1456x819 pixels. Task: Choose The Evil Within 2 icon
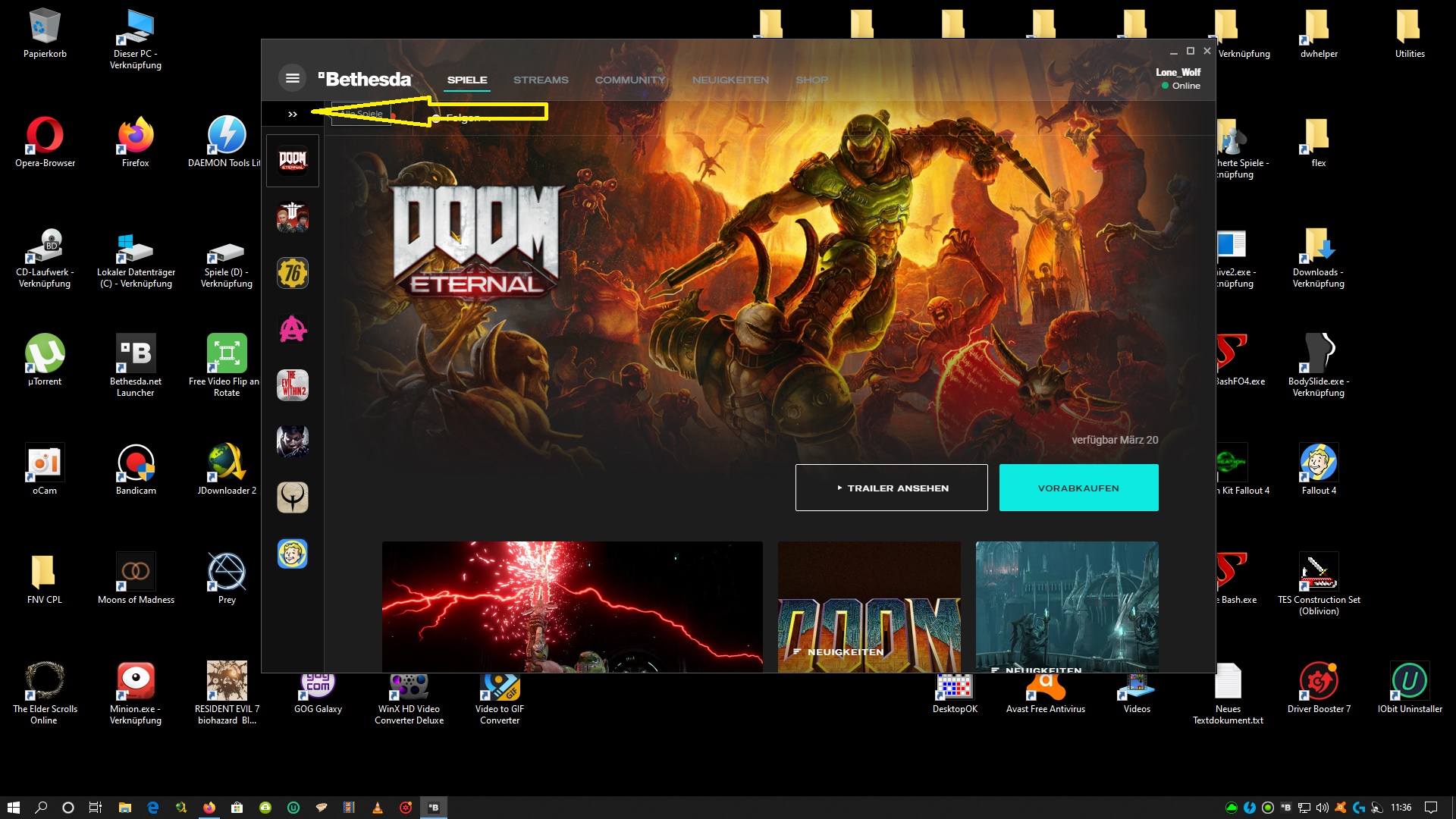click(293, 385)
